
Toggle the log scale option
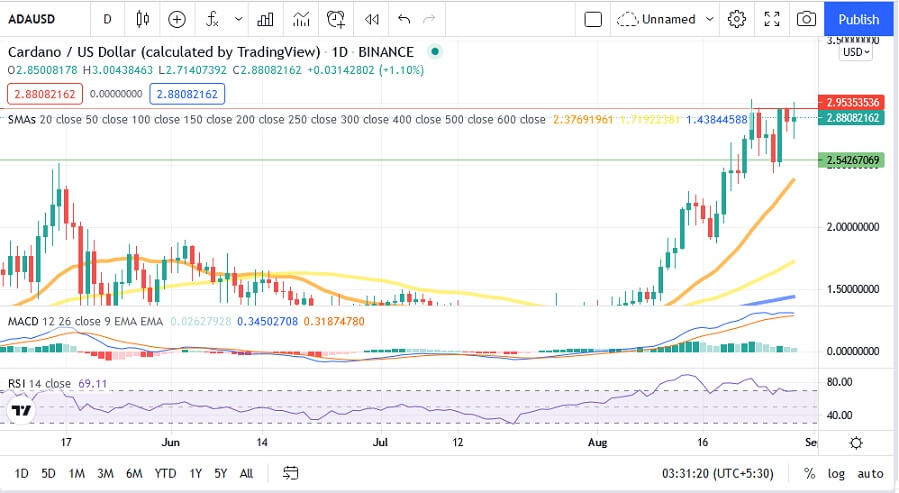(836, 474)
